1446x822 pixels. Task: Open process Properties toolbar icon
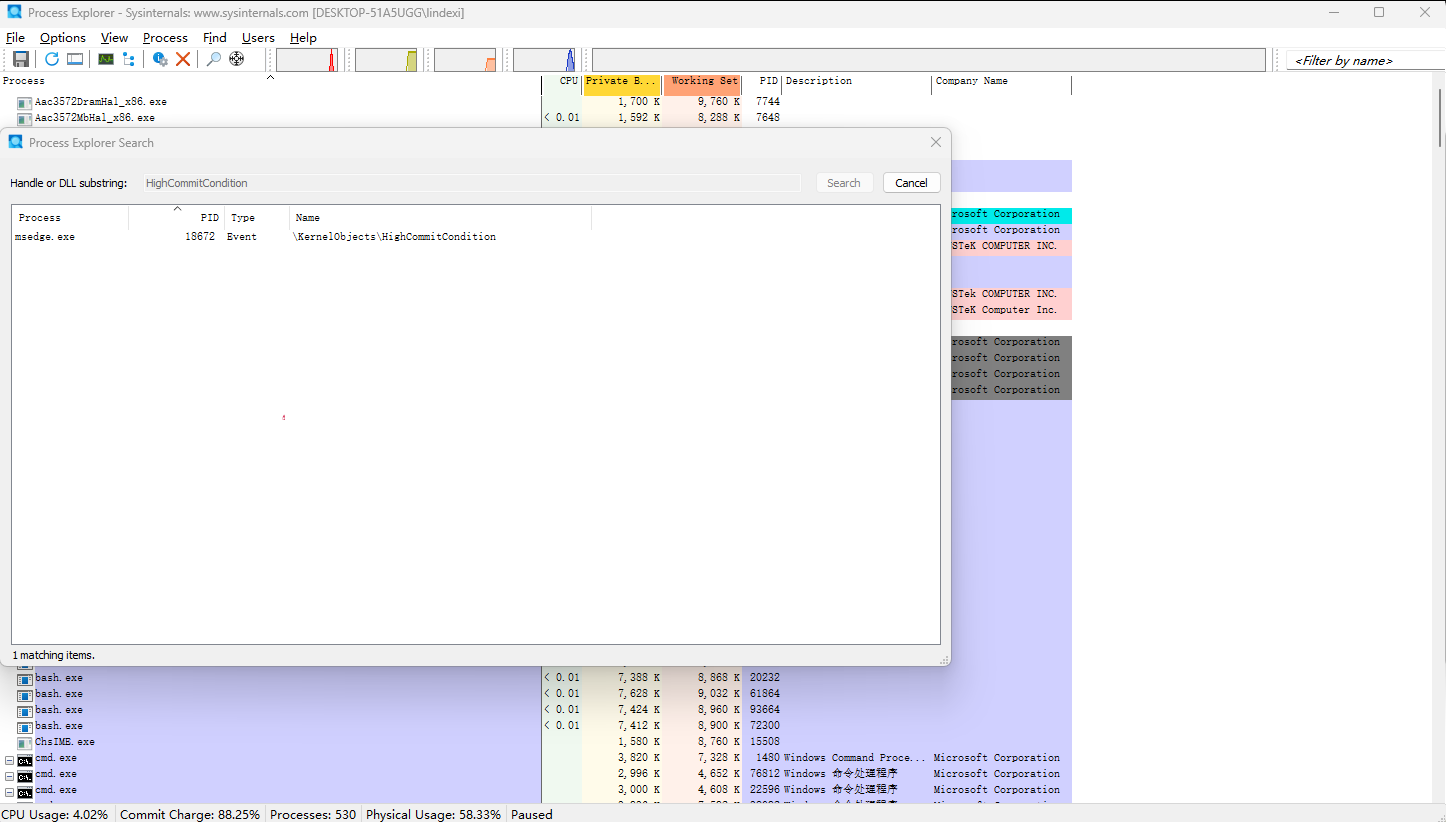pyautogui.click(x=160, y=59)
